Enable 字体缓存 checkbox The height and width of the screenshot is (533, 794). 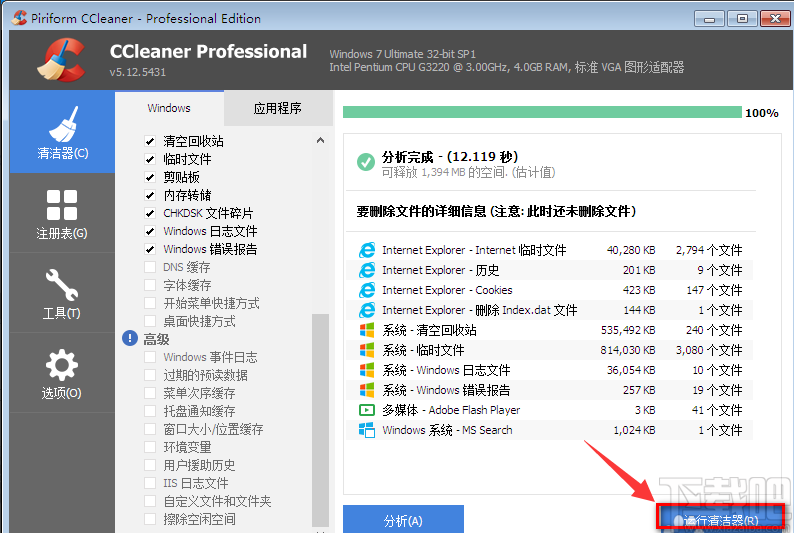[150, 285]
